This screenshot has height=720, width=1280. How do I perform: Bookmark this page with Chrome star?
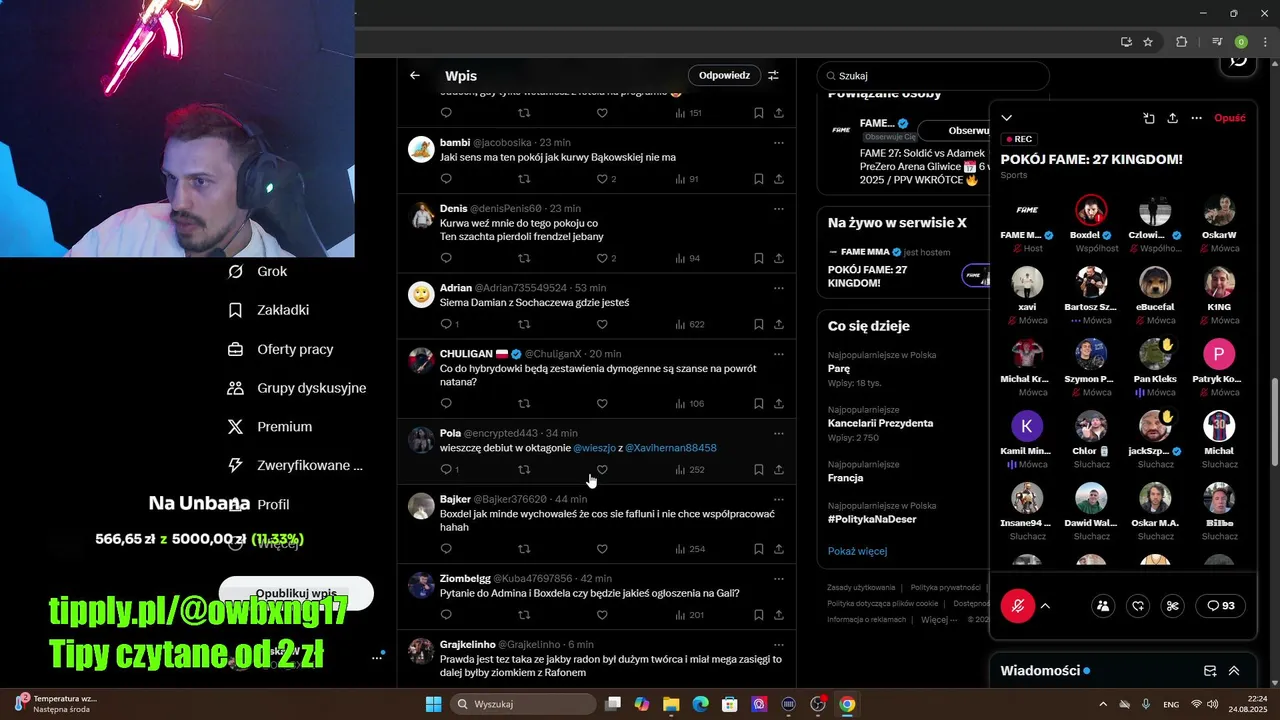pos(1148,42)
